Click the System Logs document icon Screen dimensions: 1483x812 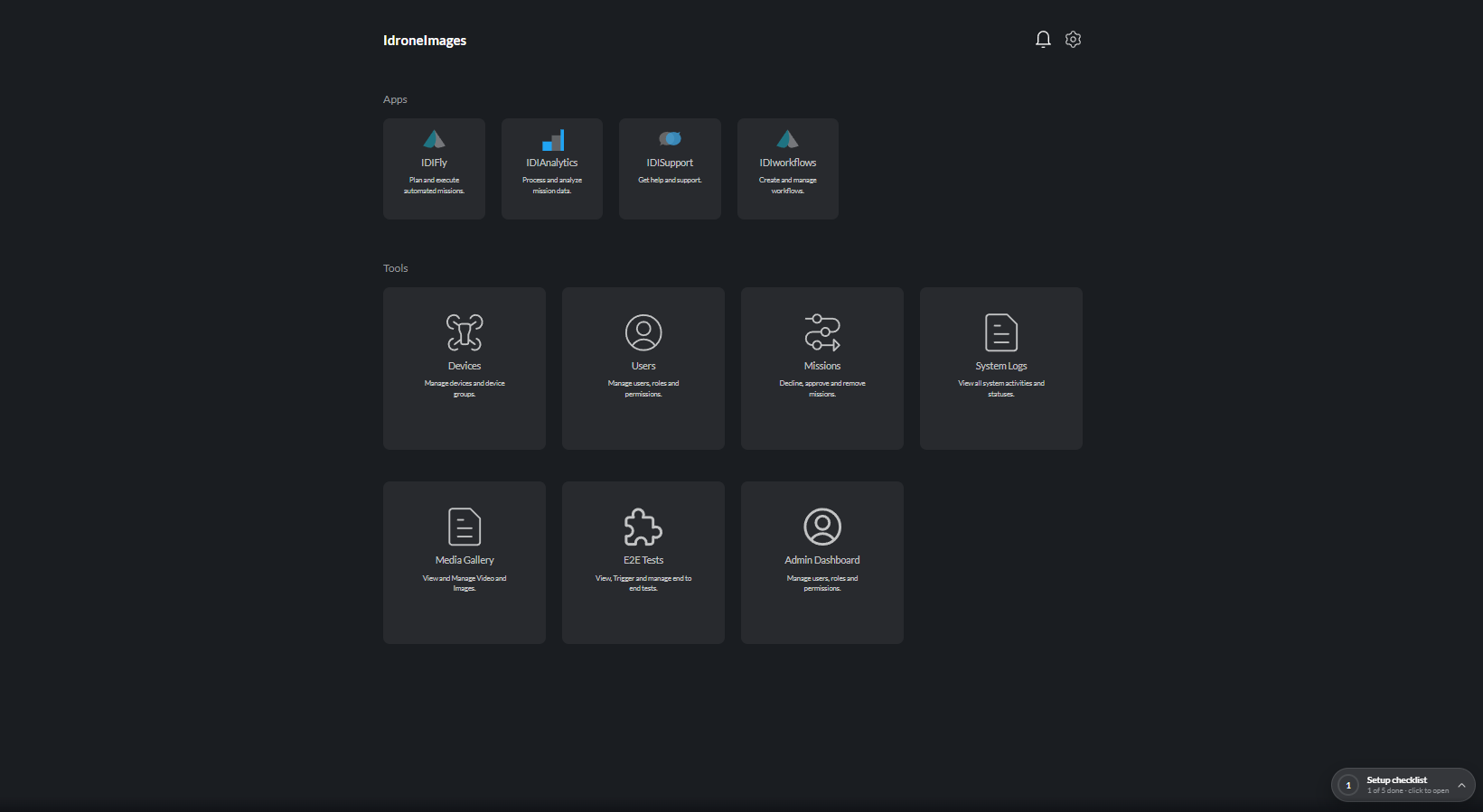coord(1001,332)
